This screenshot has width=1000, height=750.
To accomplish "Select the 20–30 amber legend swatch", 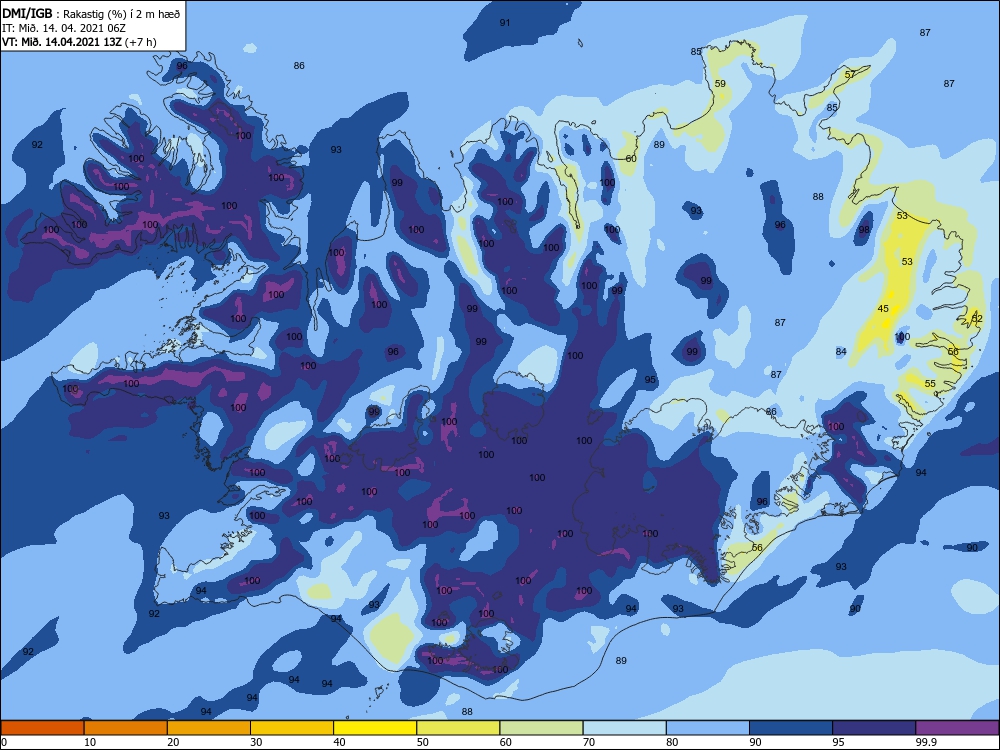I will [209, 728].
